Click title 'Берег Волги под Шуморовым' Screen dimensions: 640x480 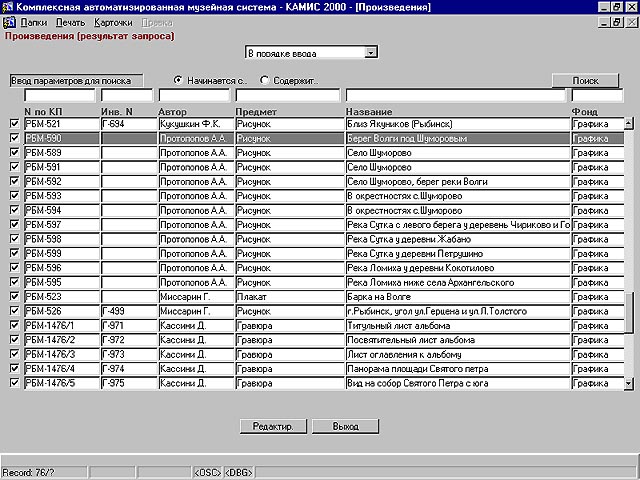coord(458,138)
